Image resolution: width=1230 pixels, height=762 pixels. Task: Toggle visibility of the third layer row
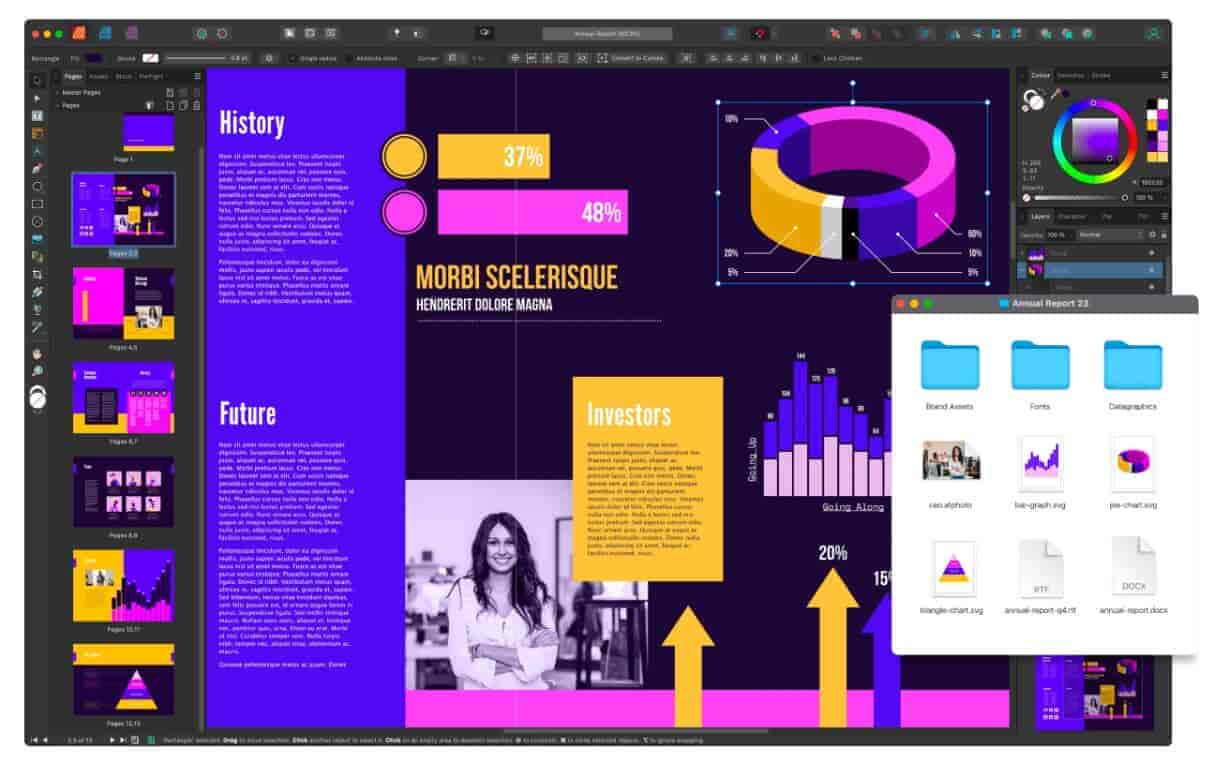tap(1152, 287)
